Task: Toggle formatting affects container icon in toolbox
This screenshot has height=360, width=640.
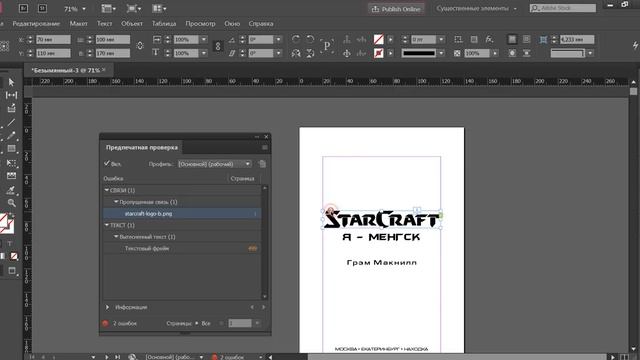Action: (2, 244)
